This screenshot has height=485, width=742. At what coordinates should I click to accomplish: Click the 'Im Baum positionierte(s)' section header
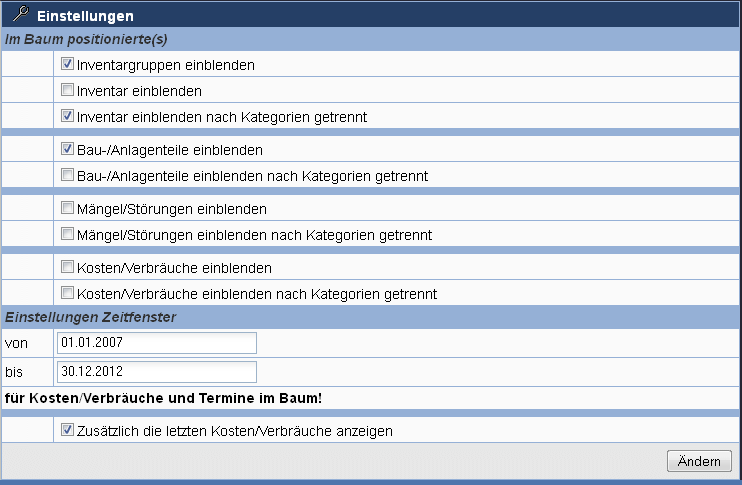85,39
